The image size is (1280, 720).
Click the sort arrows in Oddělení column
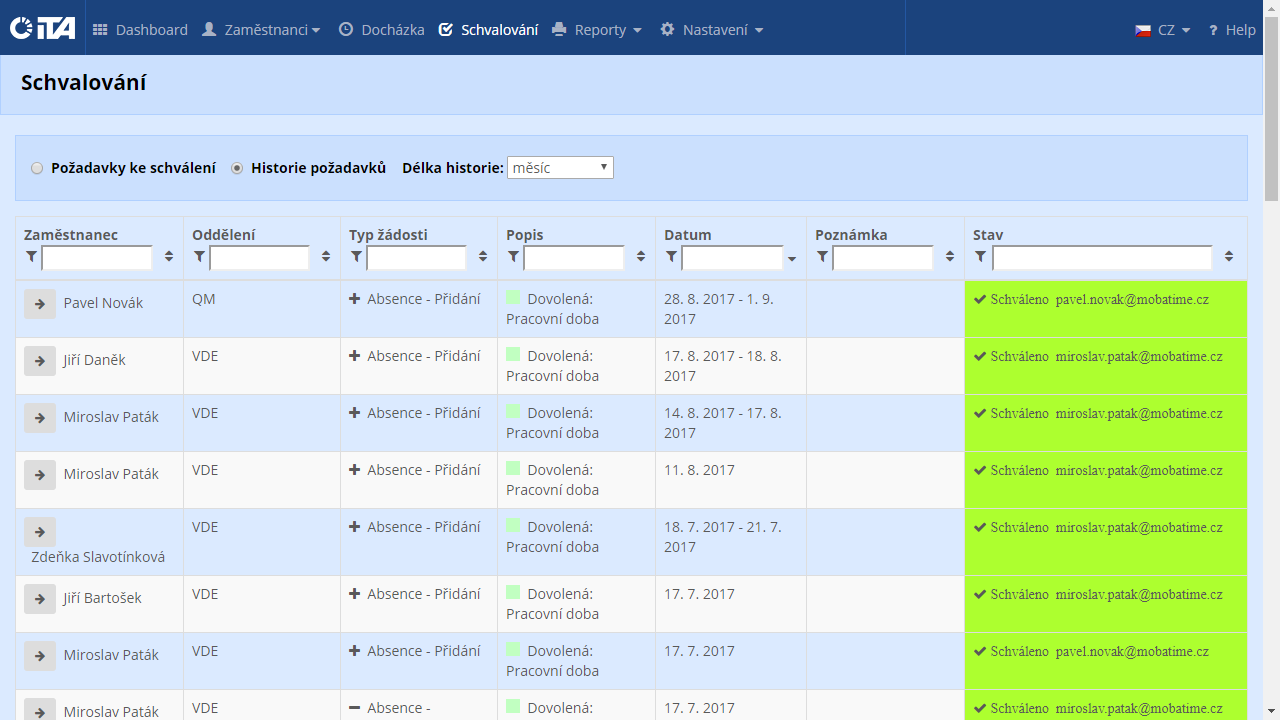pyautogui.click(x=326, y=257)
